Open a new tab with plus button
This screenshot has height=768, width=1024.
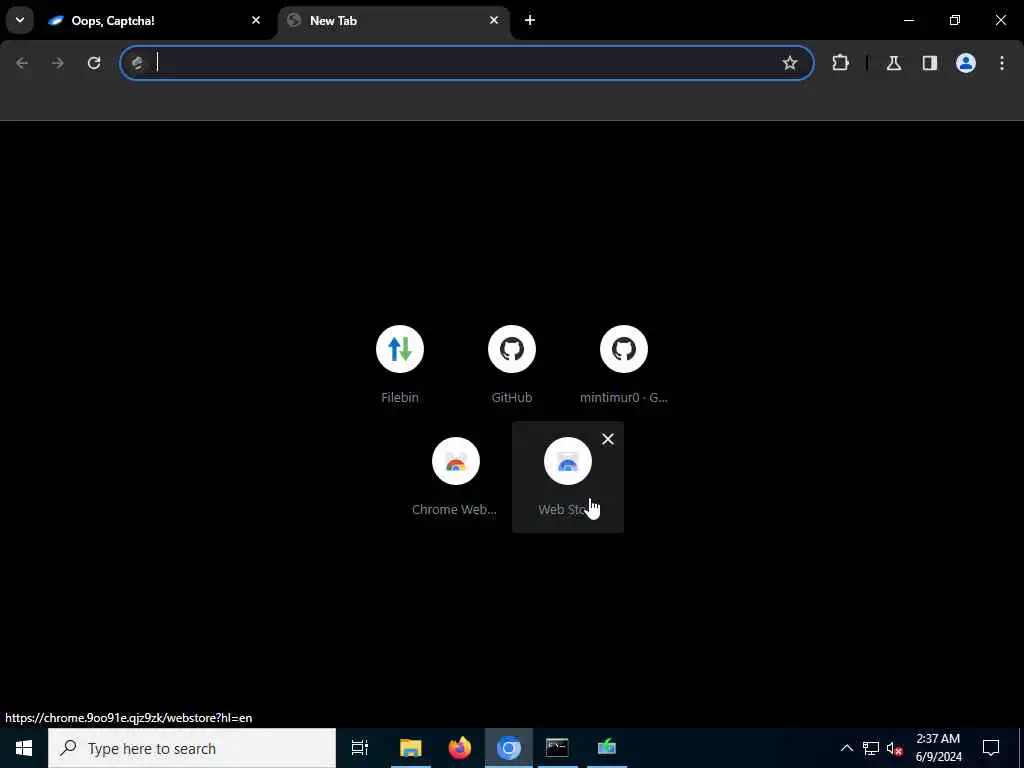tap(530, 20)
